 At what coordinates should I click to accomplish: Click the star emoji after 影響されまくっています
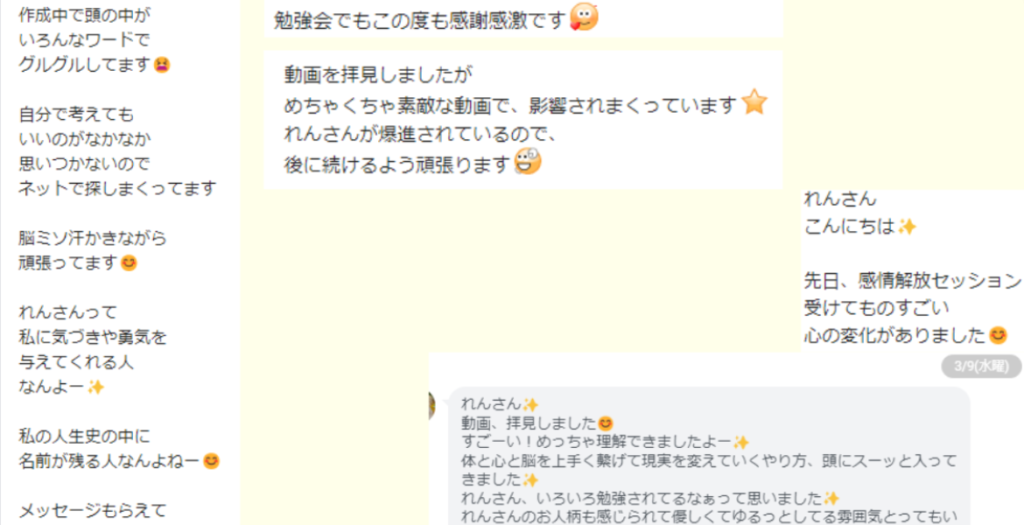point(754,103)
